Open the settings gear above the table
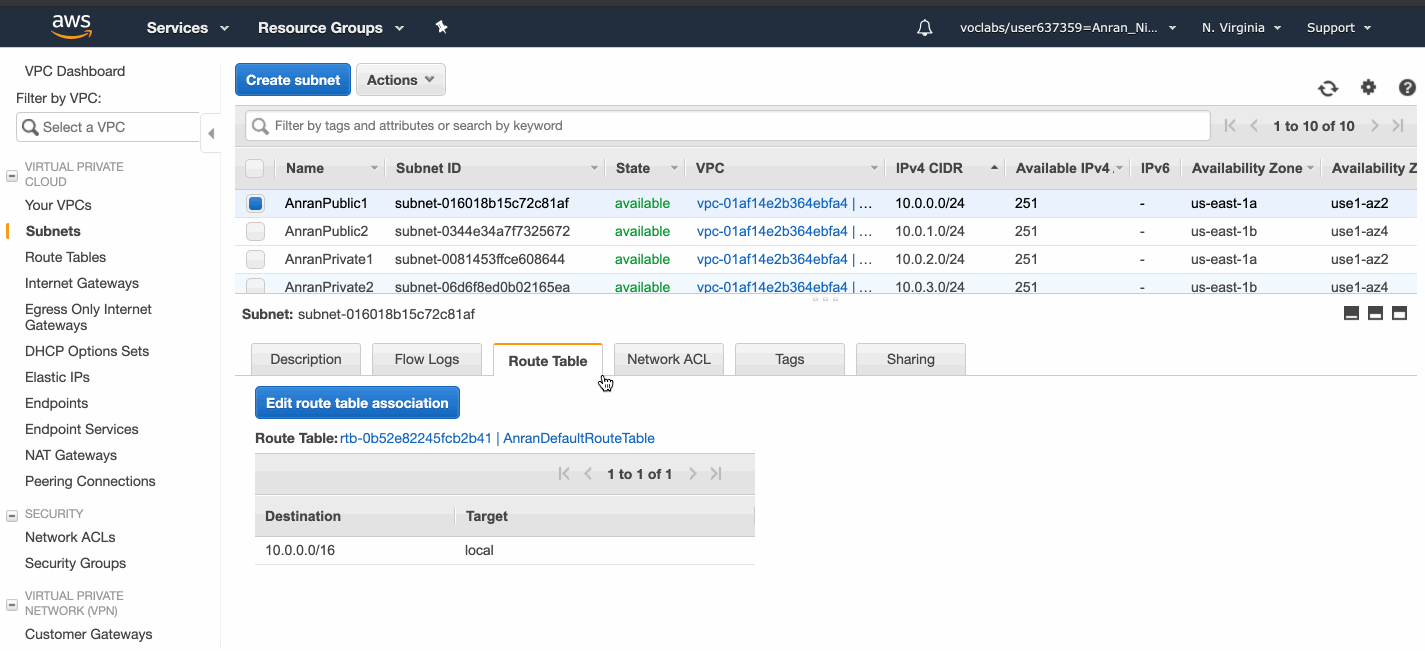The height and width of the screenshot is (651, 1425). click(1368, 88)
